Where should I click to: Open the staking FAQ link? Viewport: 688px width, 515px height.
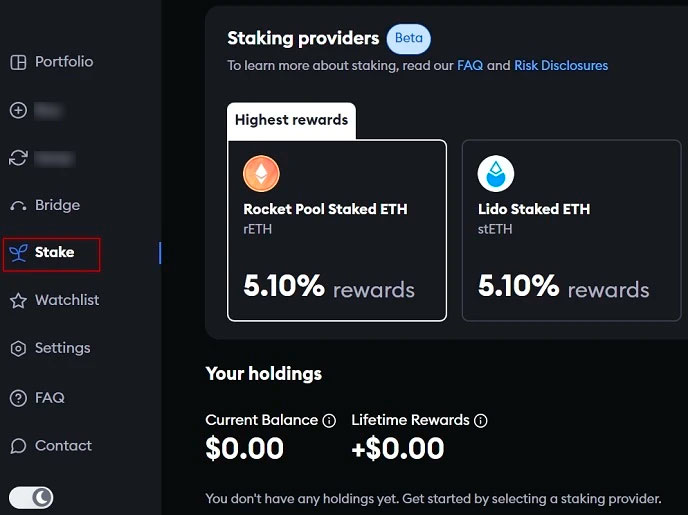[x=470, y=66]
